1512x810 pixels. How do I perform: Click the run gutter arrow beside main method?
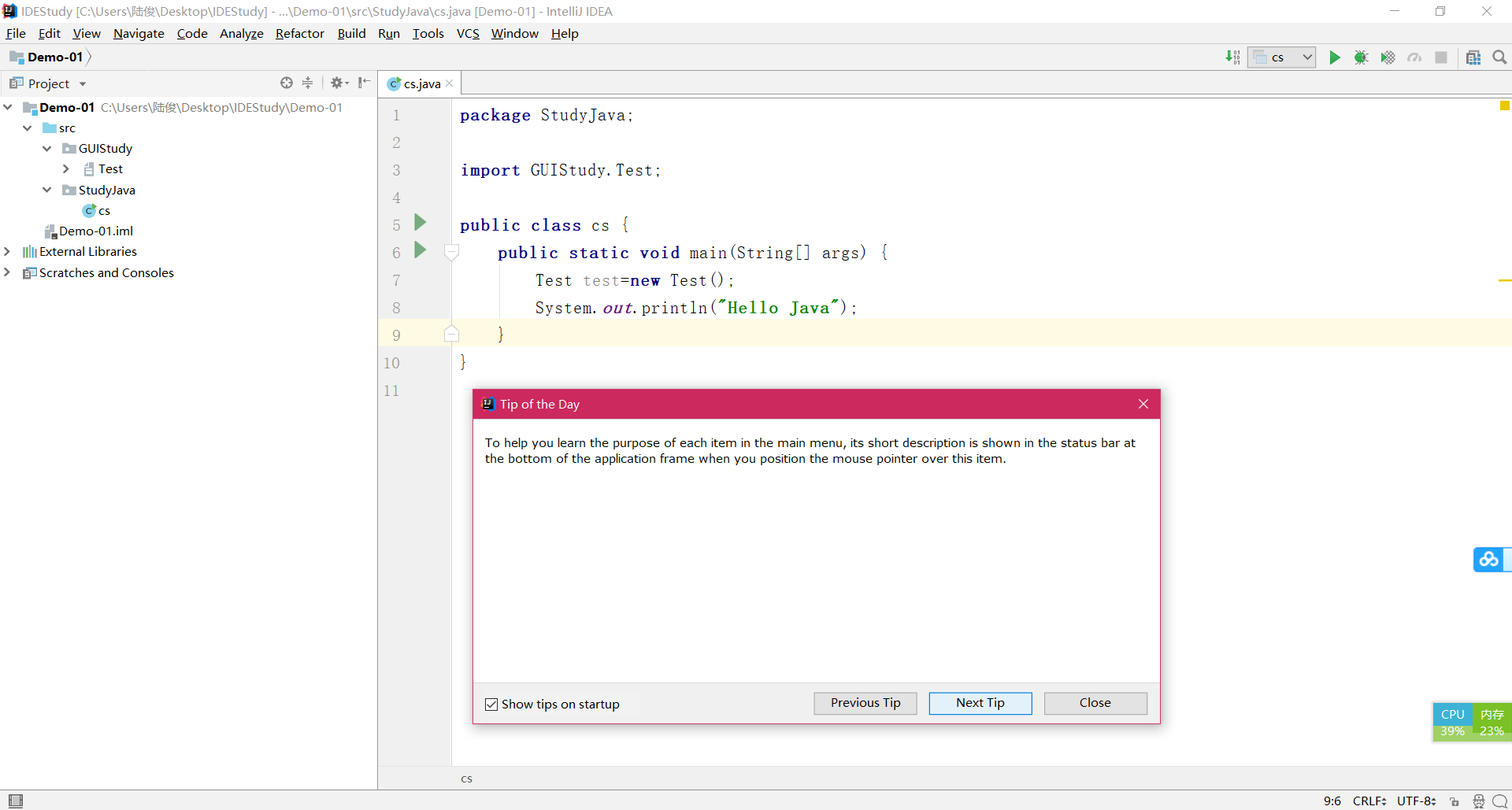pos(421,250)
